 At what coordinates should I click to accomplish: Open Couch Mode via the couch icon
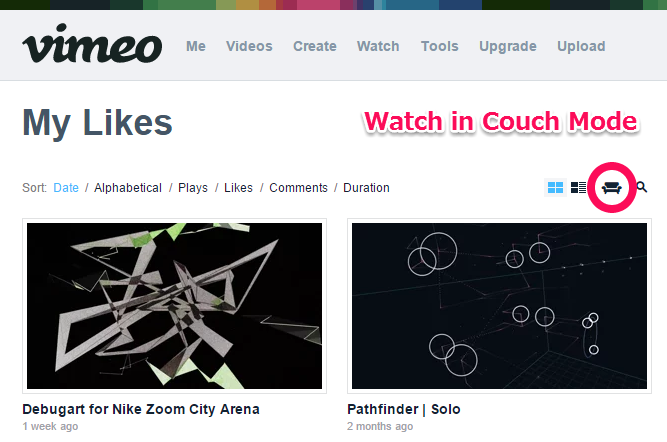pos(611,188)
